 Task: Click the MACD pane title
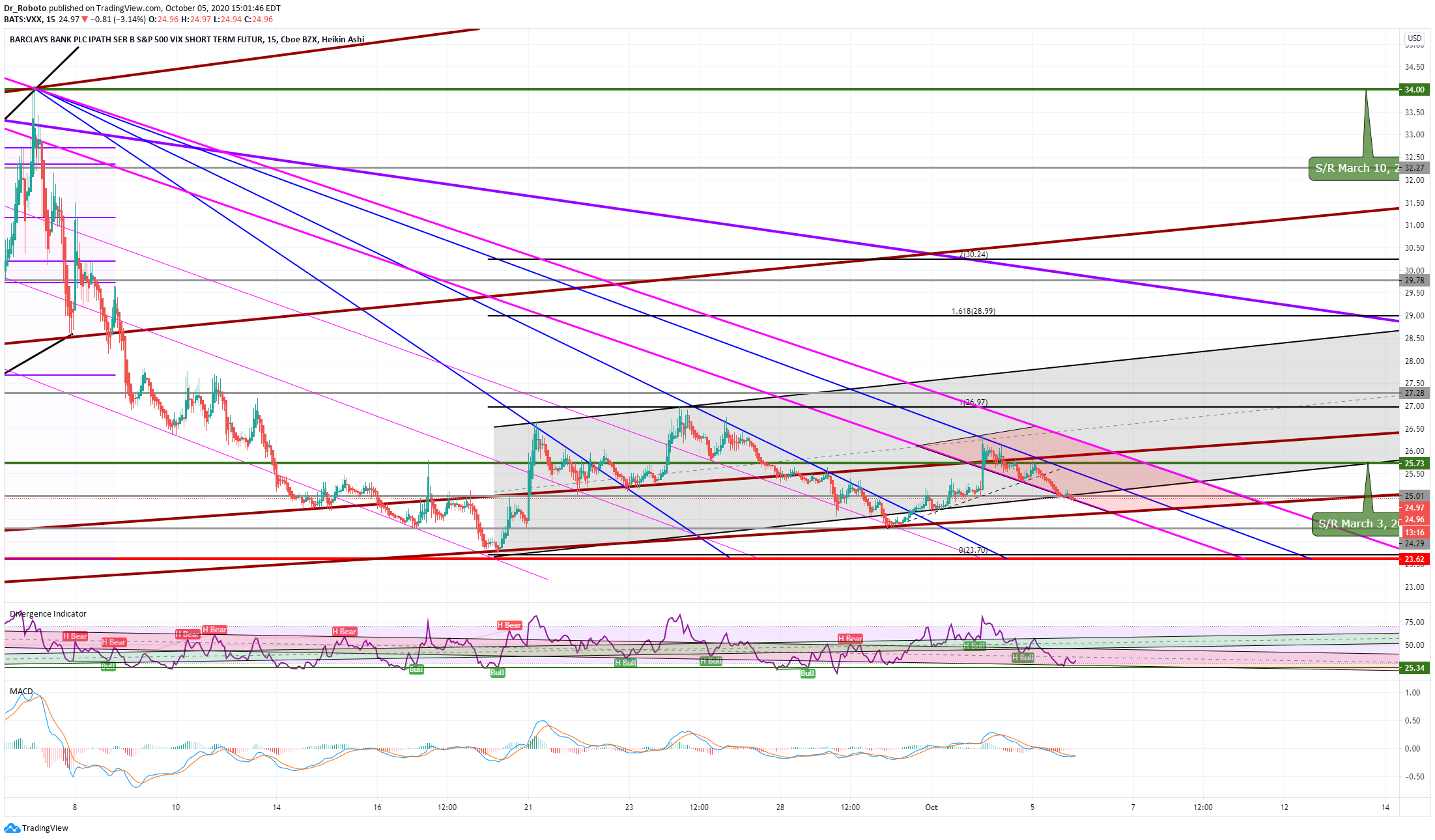[21, 692]
